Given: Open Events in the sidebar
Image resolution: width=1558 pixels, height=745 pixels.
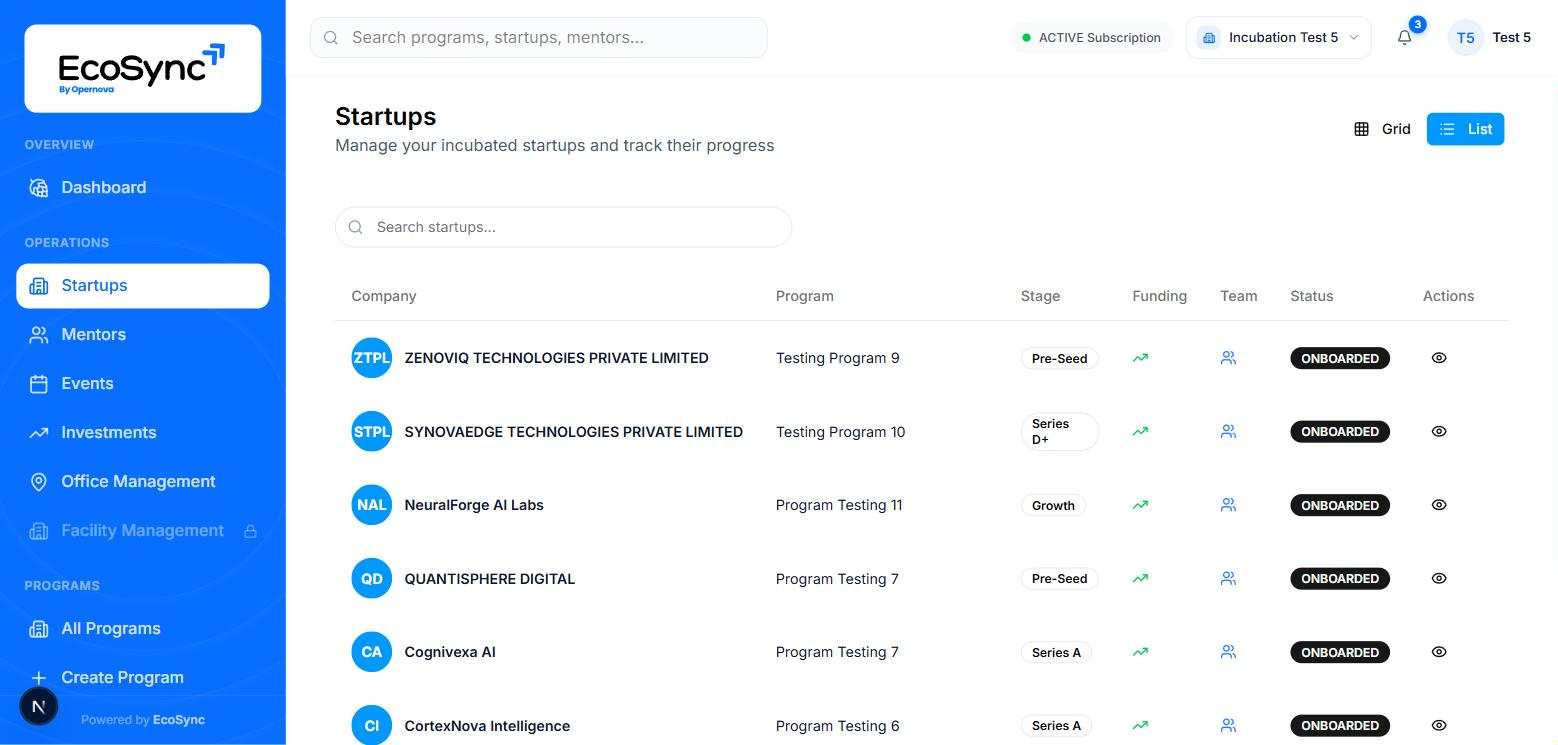Looking at the screenshot, I should click(x=143, y=384).
